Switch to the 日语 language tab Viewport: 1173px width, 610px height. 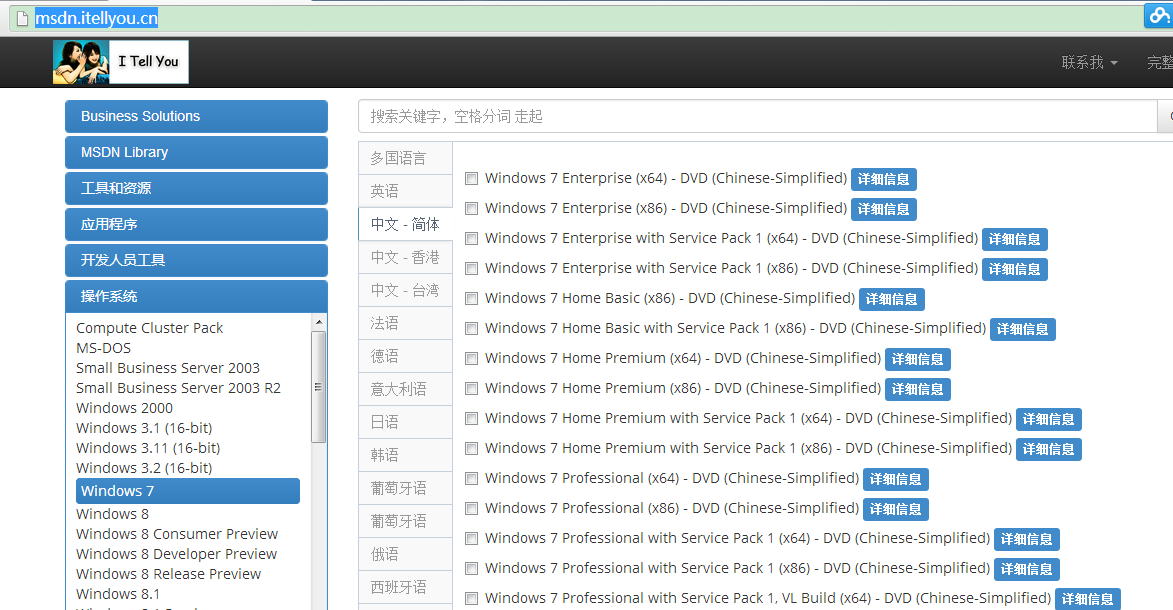(x=405, y=421)
